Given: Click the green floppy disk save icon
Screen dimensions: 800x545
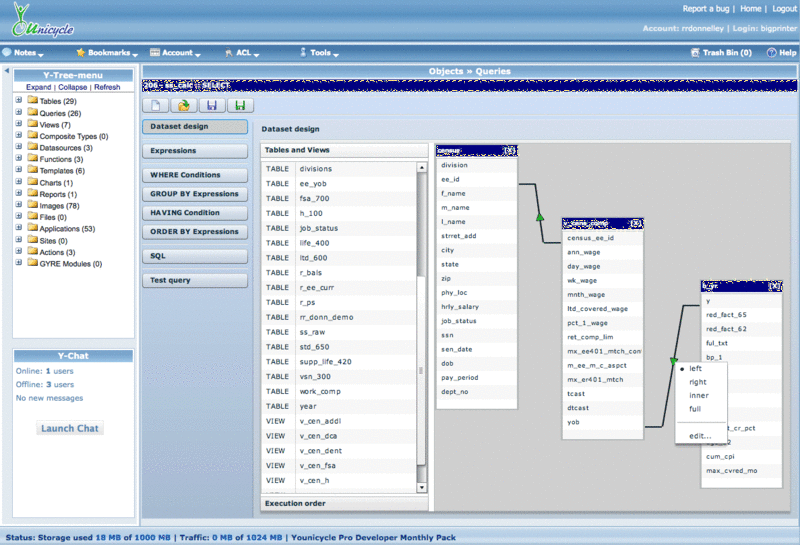Looking at the screenshot, I should pyautogui.click(x=238, y=105).
